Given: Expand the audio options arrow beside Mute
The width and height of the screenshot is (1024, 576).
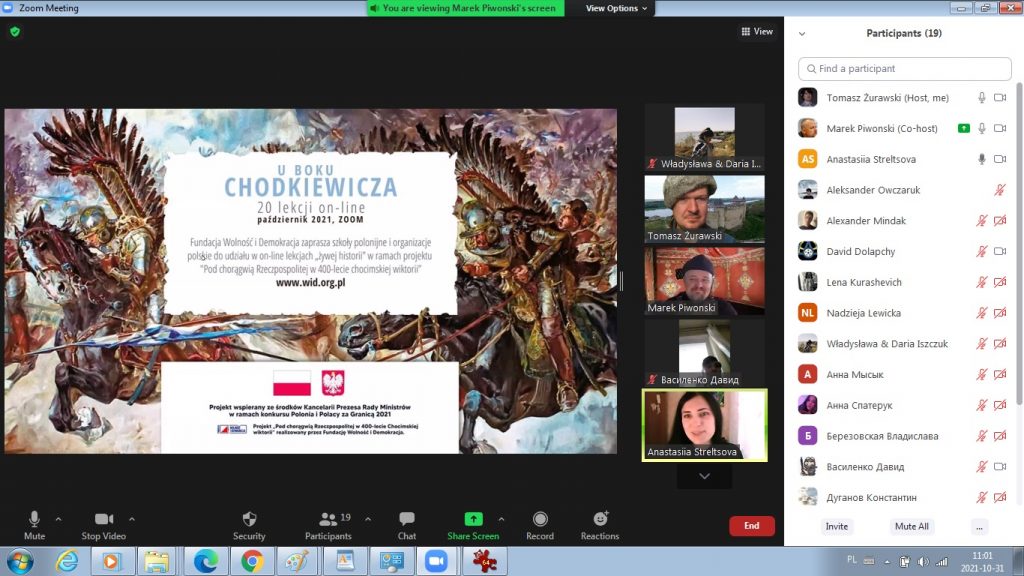Looking at the screenshot, I should coord(58,519).
